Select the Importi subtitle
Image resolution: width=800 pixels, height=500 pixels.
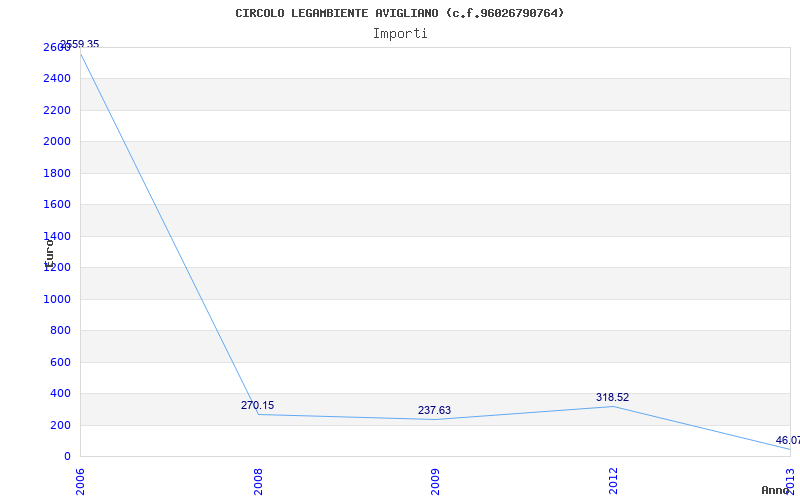[x=400, y=34]
